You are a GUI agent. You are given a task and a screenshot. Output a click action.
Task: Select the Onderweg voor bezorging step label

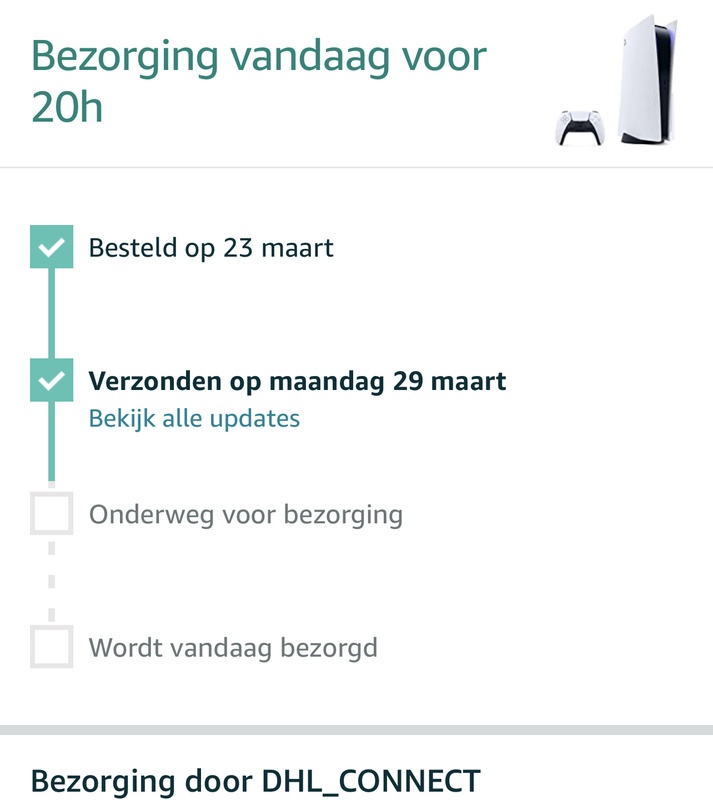pos(246,515)
